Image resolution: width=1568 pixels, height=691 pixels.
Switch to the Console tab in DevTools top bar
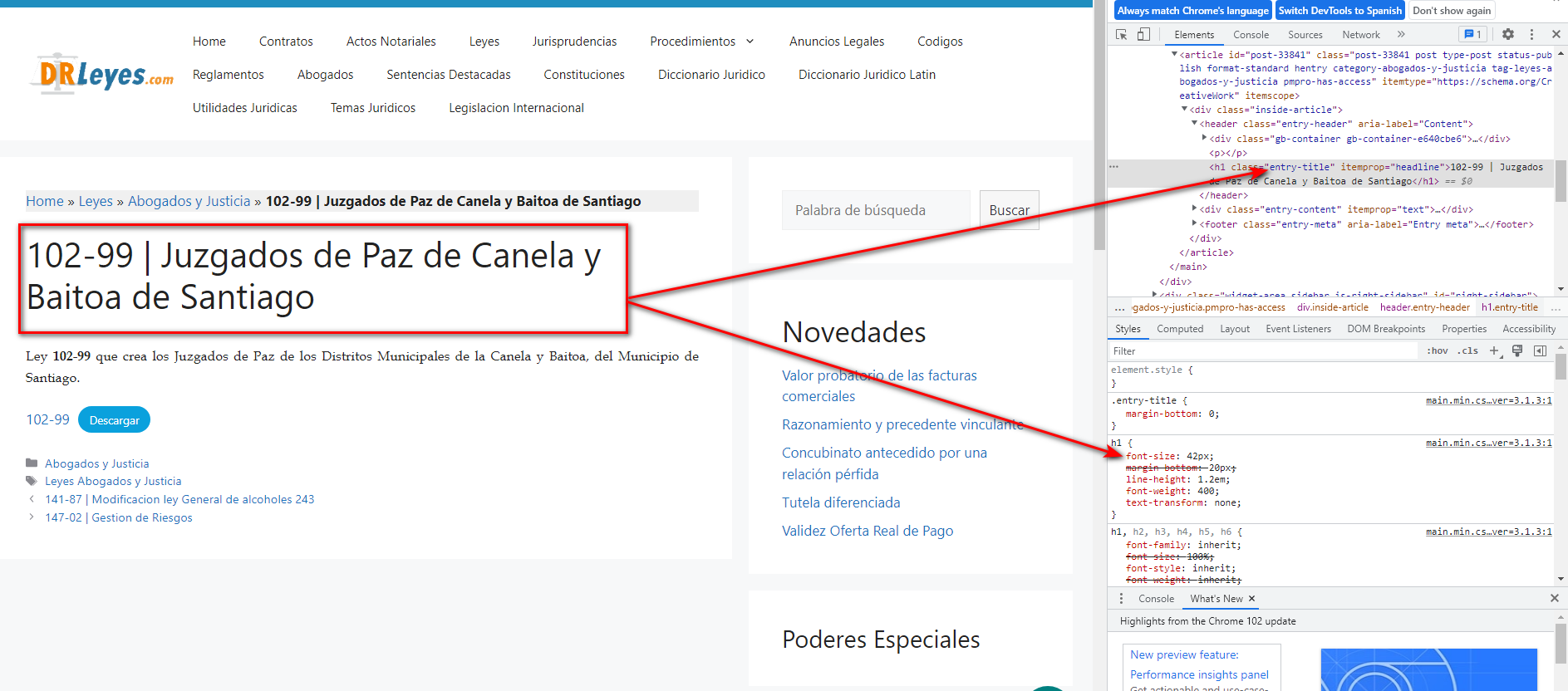(x=1251, y=35)
